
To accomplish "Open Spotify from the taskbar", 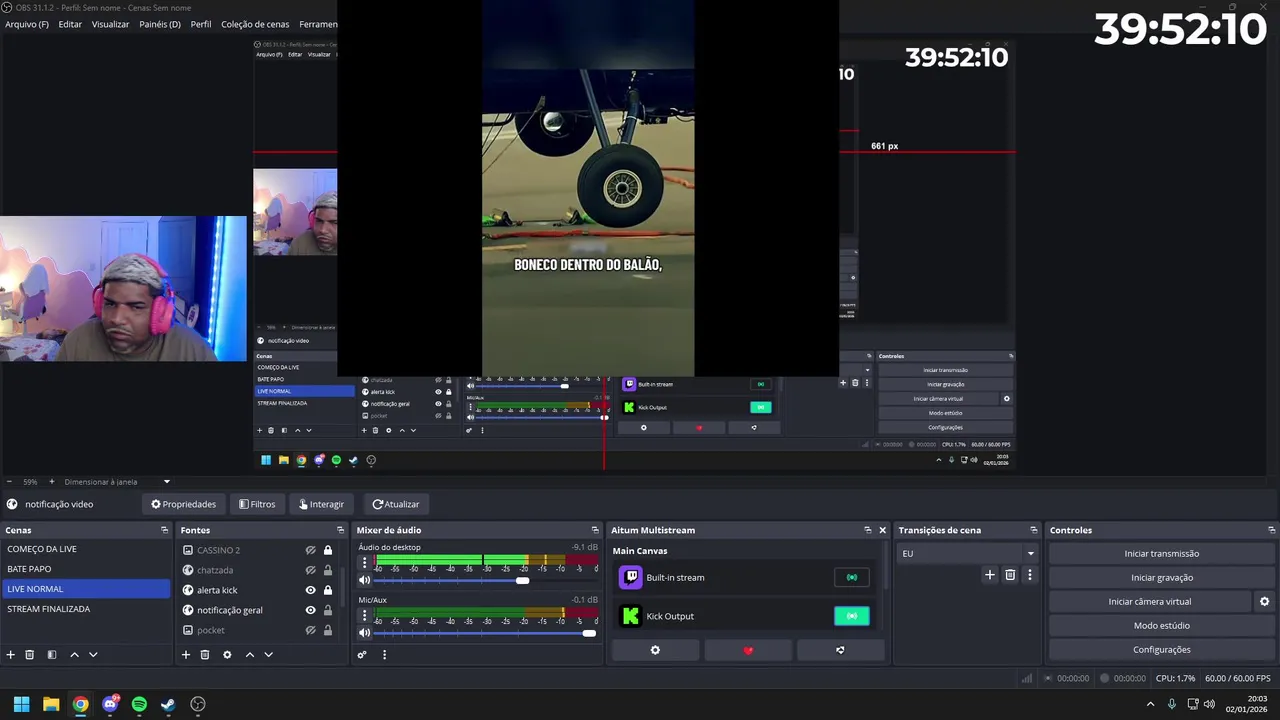I will click(139, 704).
